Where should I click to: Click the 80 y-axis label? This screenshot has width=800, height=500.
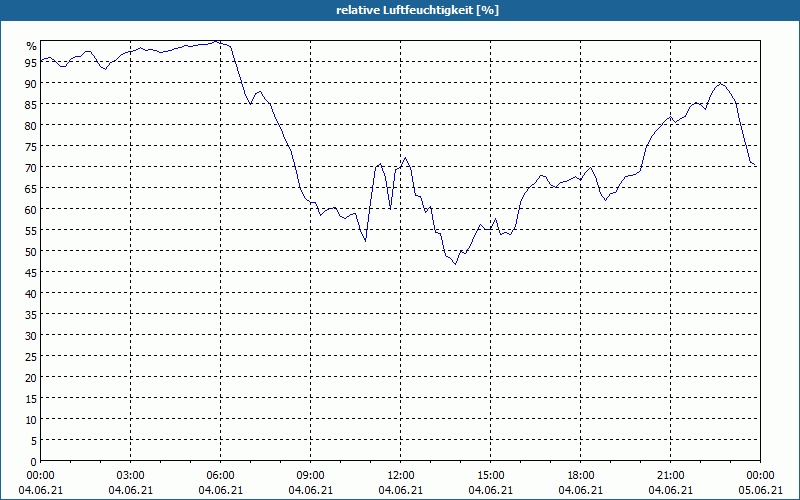click(x=31, y=125)
